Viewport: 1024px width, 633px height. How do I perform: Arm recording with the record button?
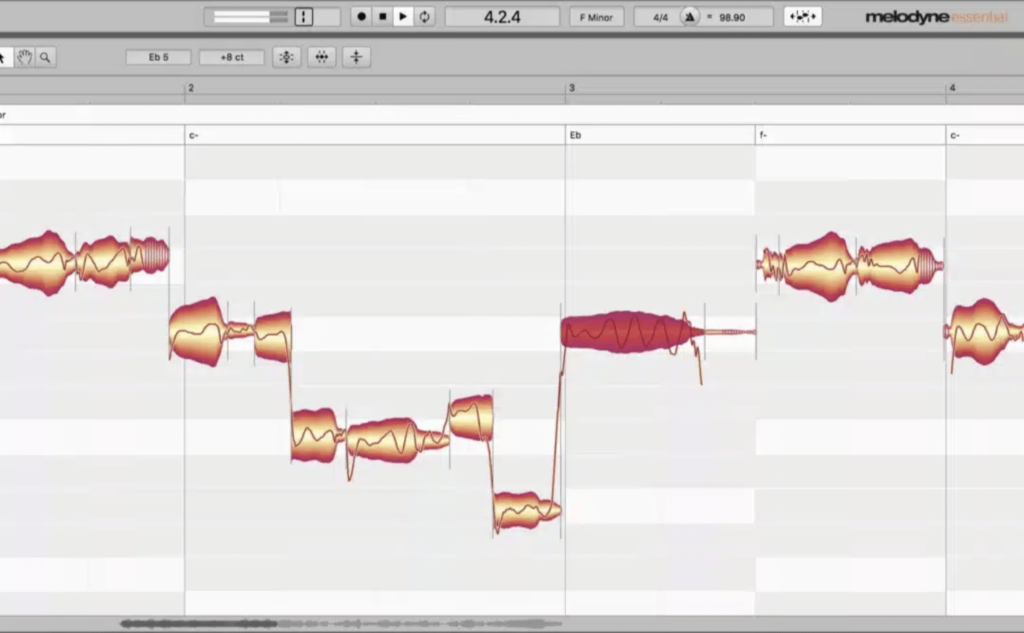tap(360, 15)
